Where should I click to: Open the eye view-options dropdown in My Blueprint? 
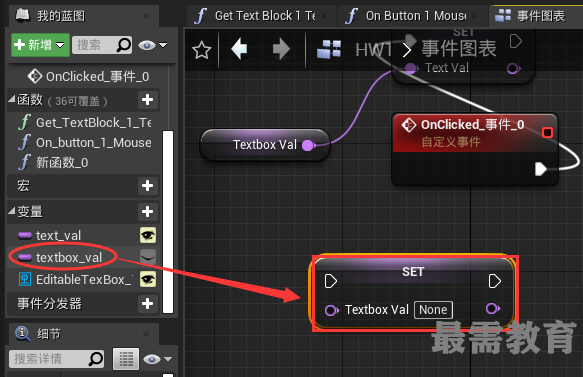[152, 45]
